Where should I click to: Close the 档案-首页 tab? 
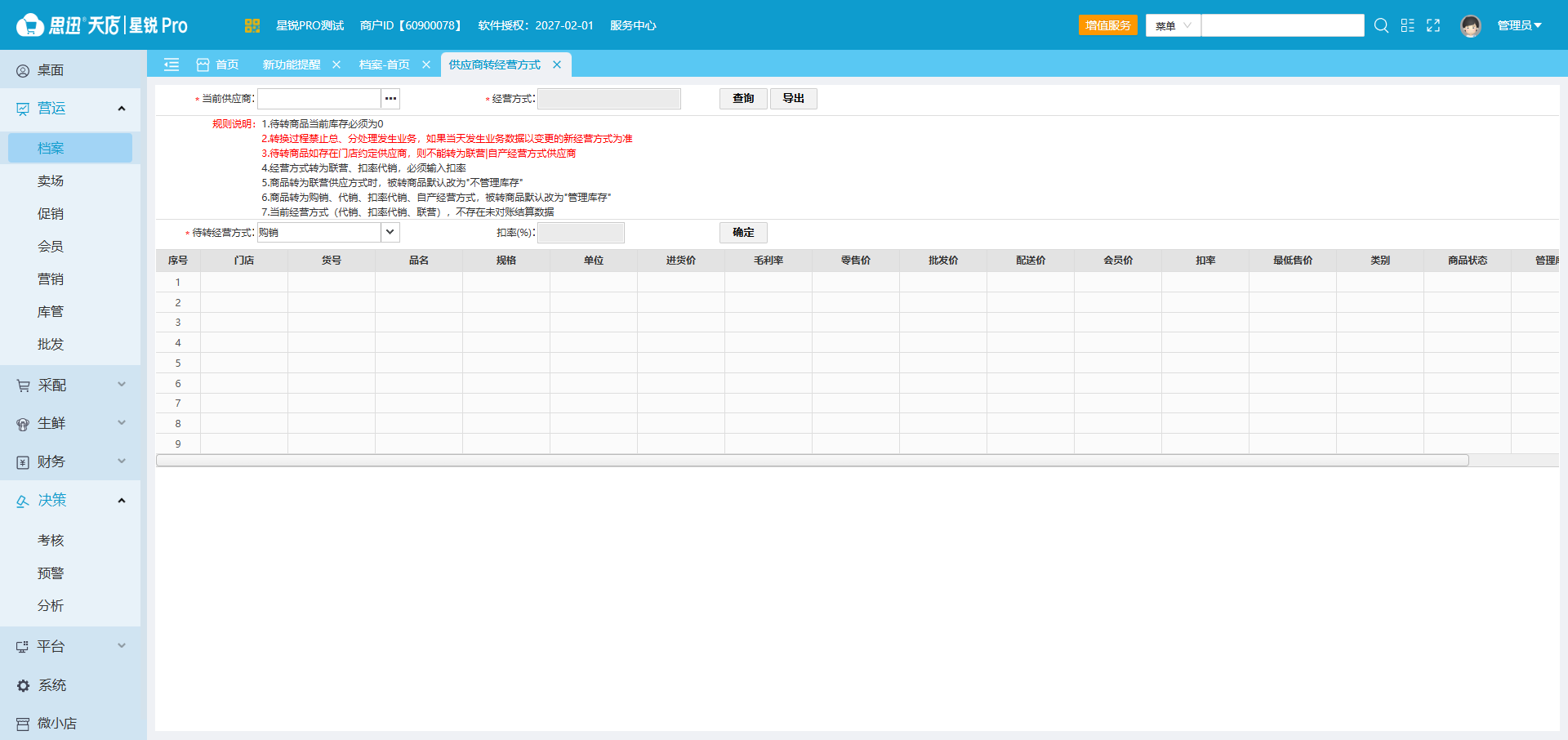coord(426,65)
